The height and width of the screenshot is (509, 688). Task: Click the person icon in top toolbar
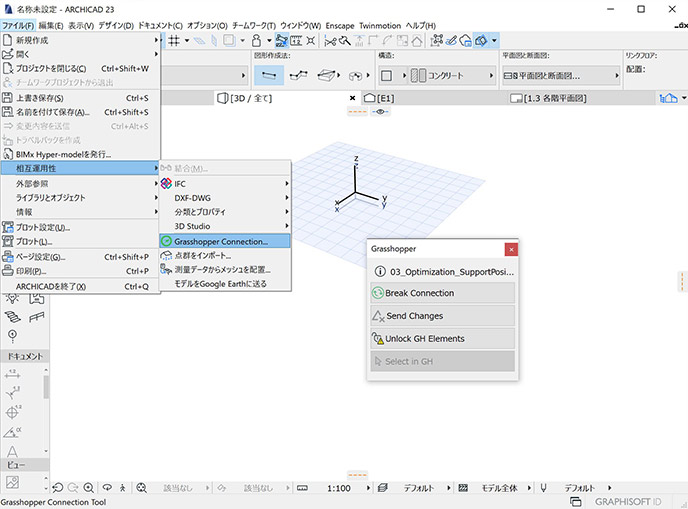click(x=256, y=41)
